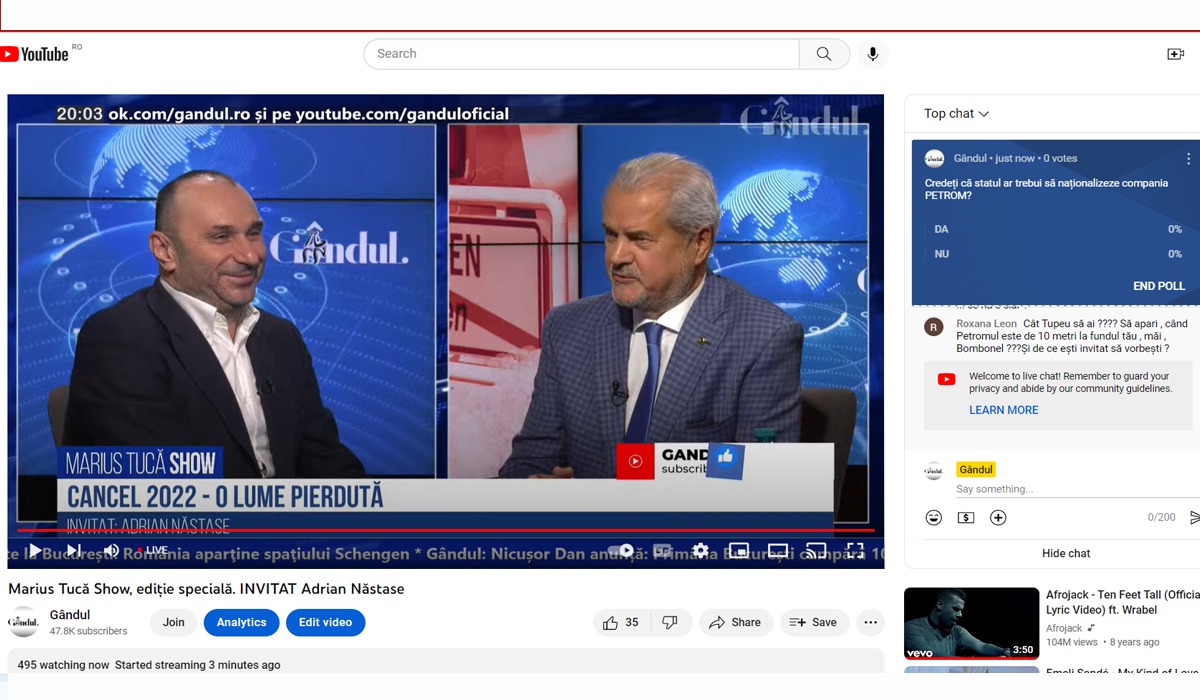The image size is (1200, 700).
Task: Start voice search with the microphone
Action: (873, 54)
